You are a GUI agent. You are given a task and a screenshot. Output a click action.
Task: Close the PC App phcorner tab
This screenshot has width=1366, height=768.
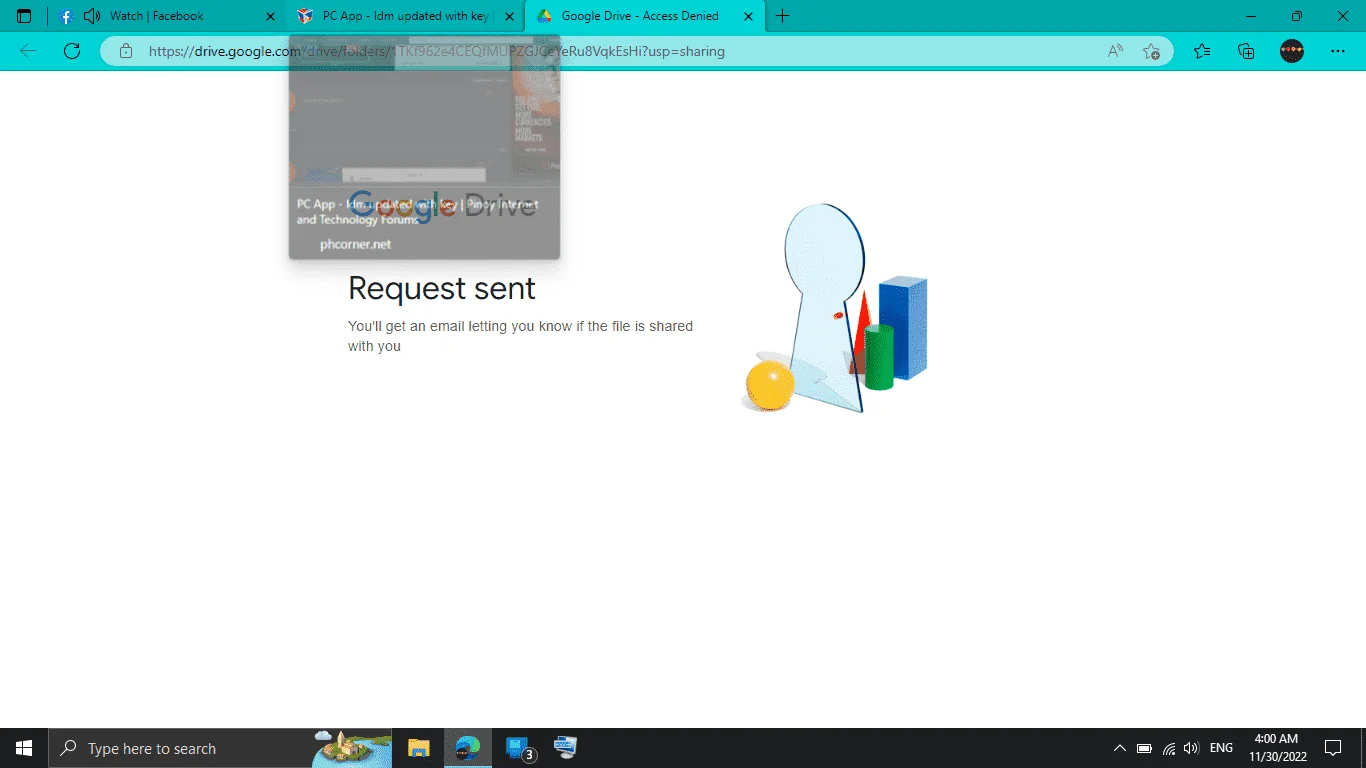click(509, 16)
